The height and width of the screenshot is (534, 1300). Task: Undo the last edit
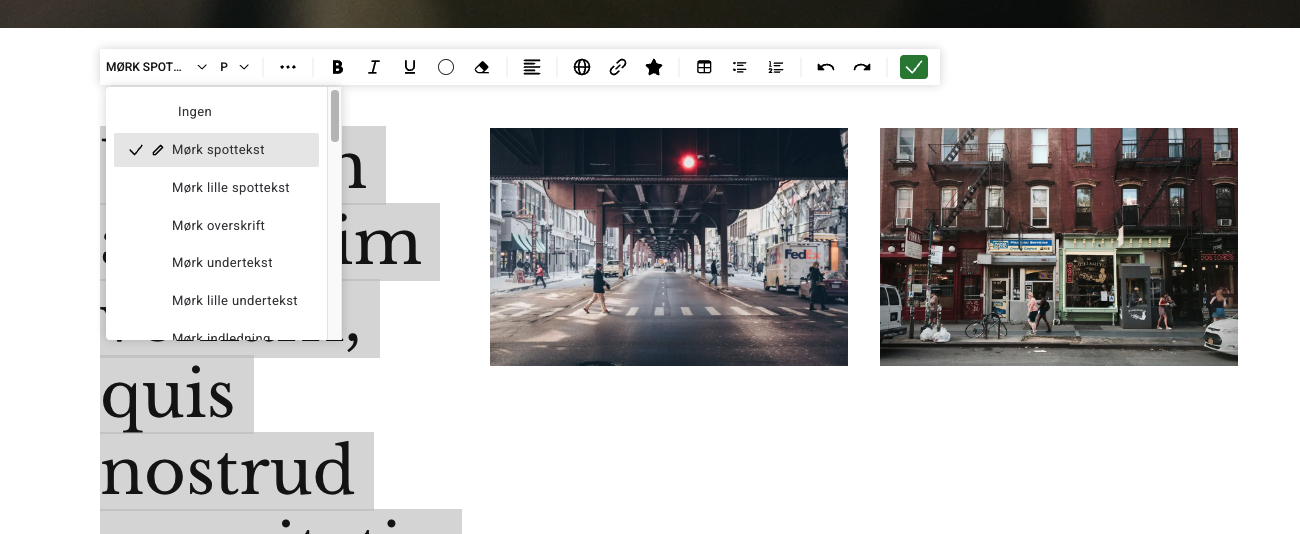[x=826, y=67]
